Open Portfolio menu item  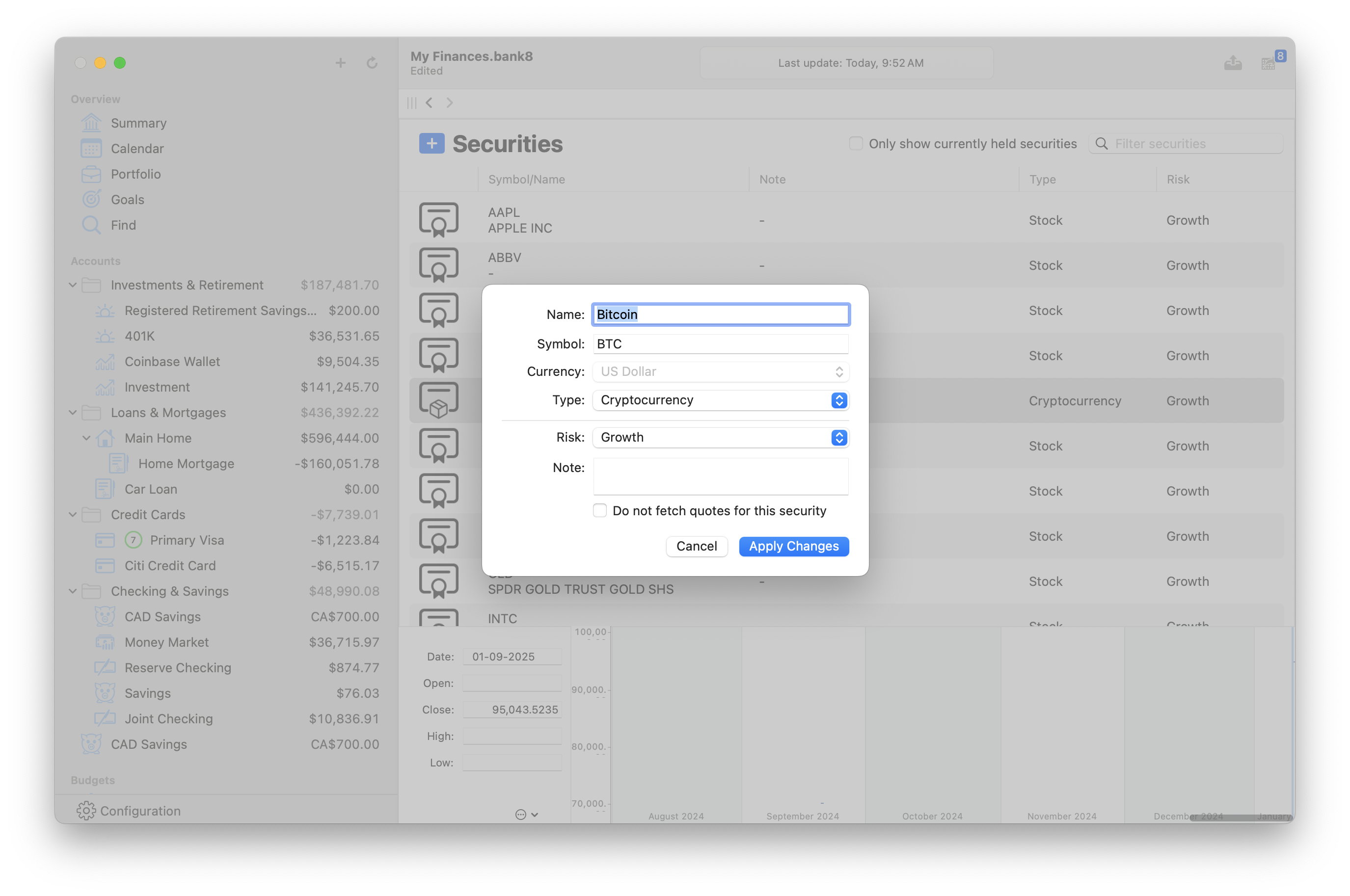click(x=135, y=174)
